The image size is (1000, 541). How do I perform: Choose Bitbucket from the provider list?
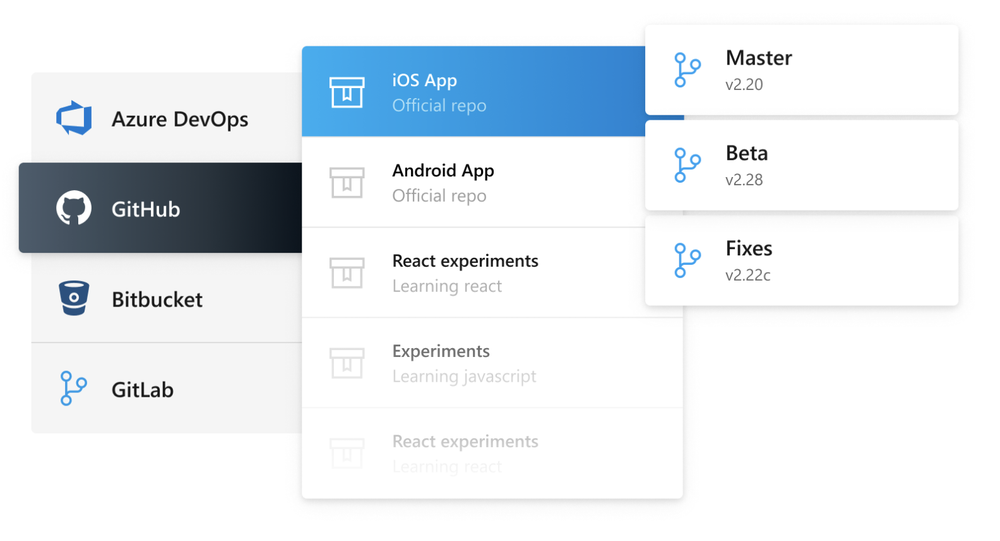tap(157, 299)
